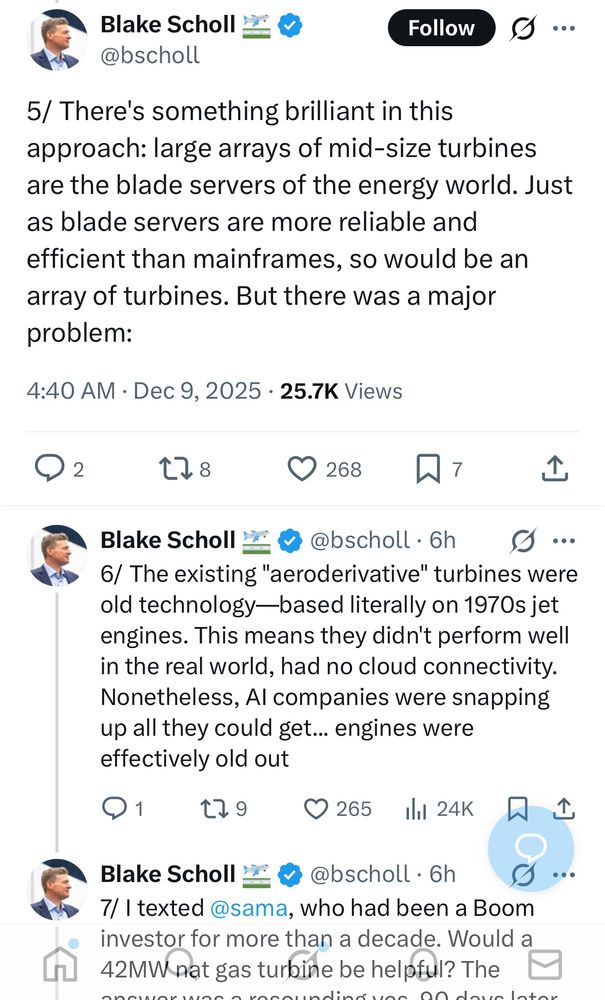Screen dimensions: 605x1000
Task: Open Messages from the bottom navigation
Action: click(545, 967)
